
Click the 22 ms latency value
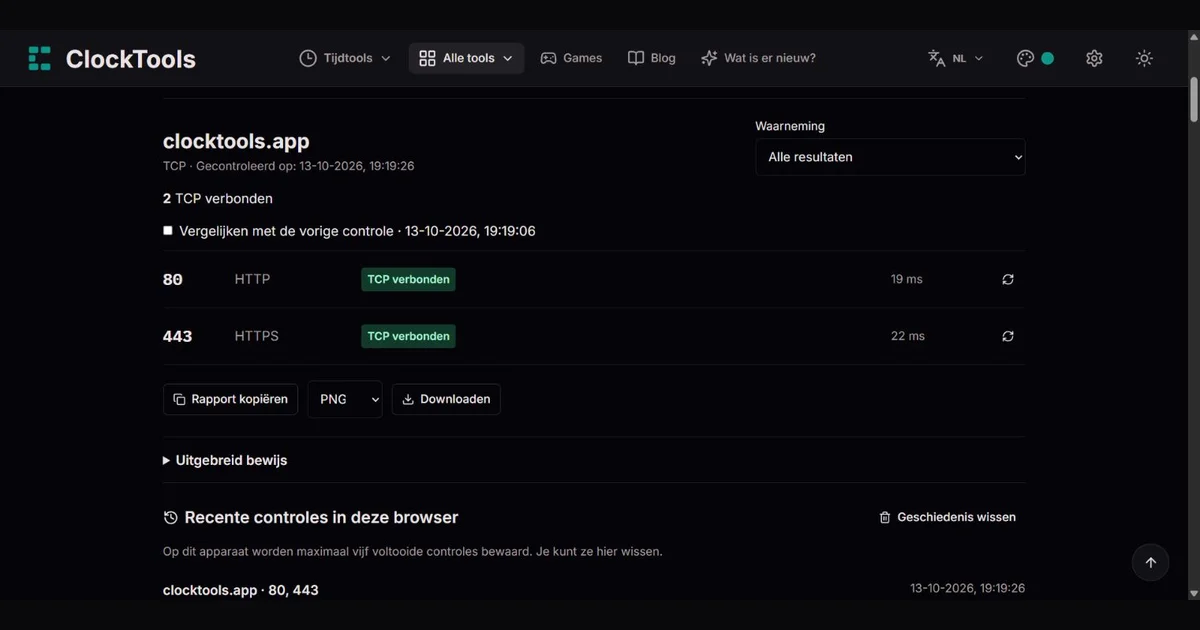click(908, 336)
